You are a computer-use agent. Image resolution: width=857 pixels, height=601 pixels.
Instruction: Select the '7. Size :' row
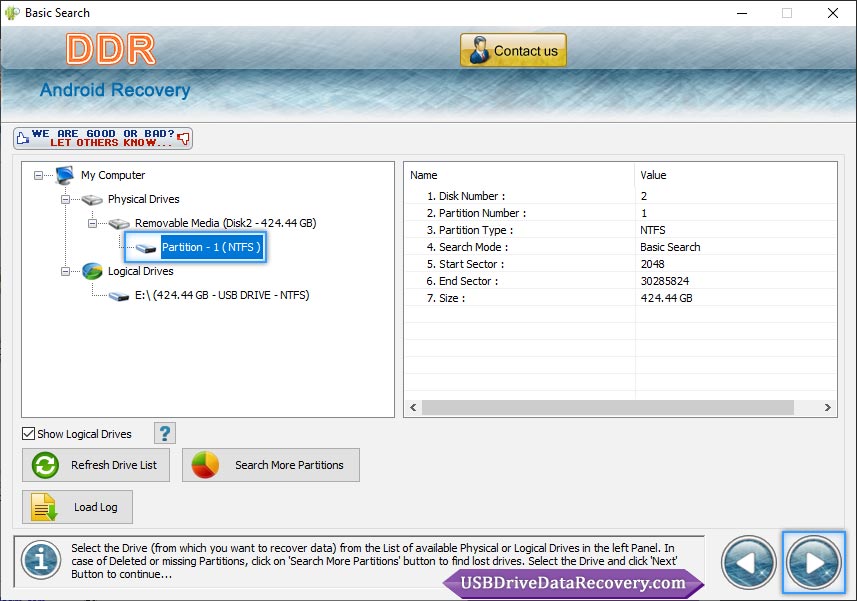(621, 297)
